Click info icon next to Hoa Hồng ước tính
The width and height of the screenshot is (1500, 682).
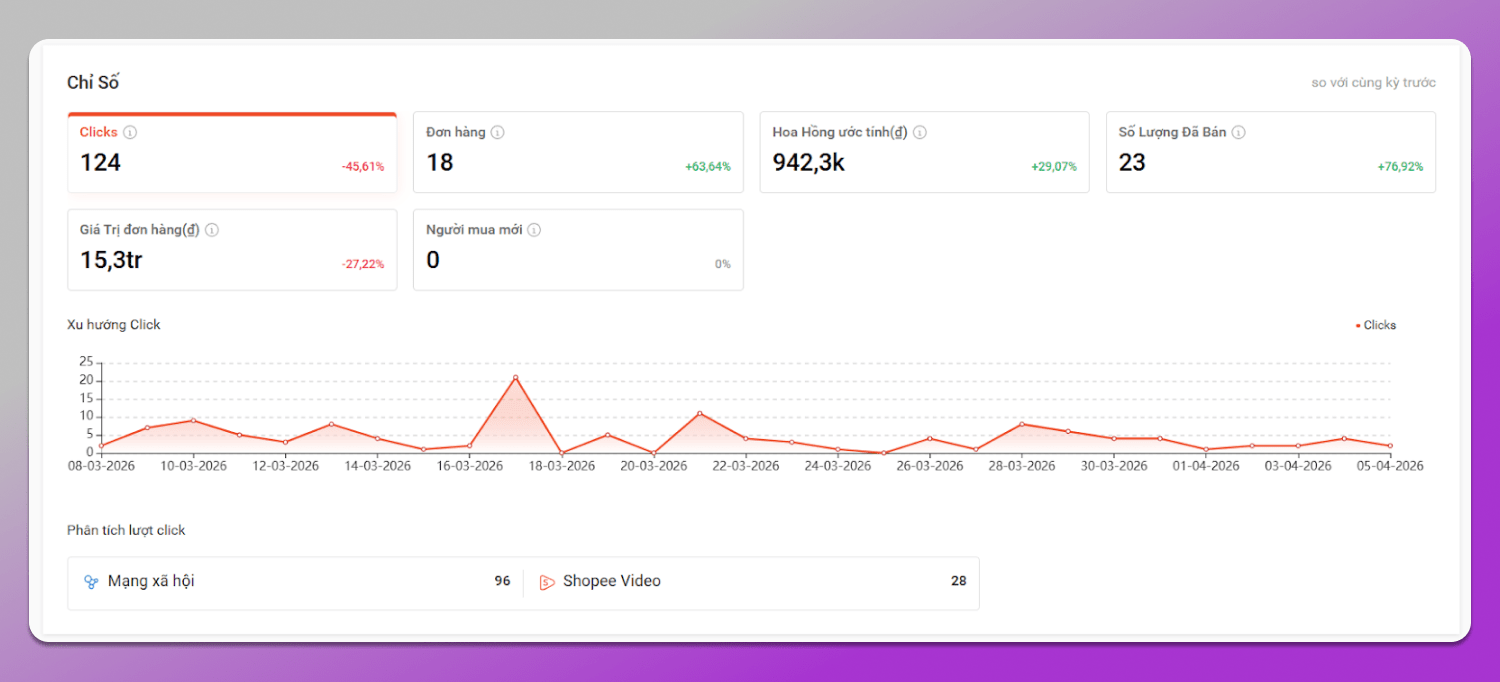(x=920, y=132)
